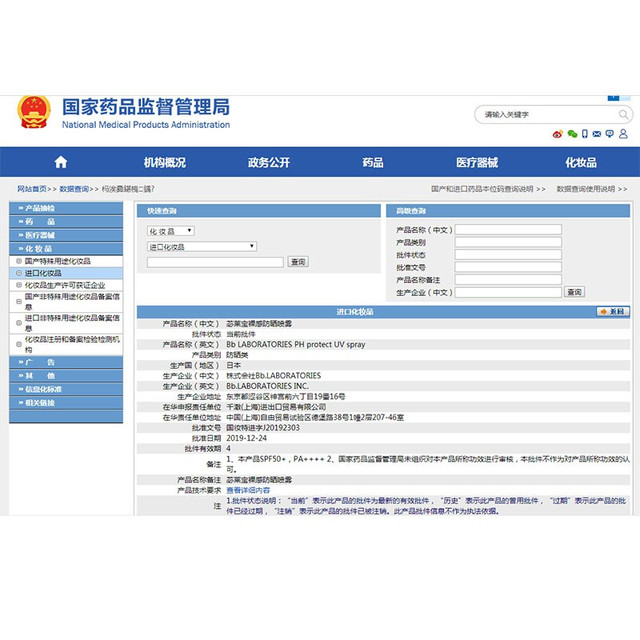Screen dimensions: 640x640
Task: Click the approval number 国妆特进字J20192303
Action: pos(263,428)
